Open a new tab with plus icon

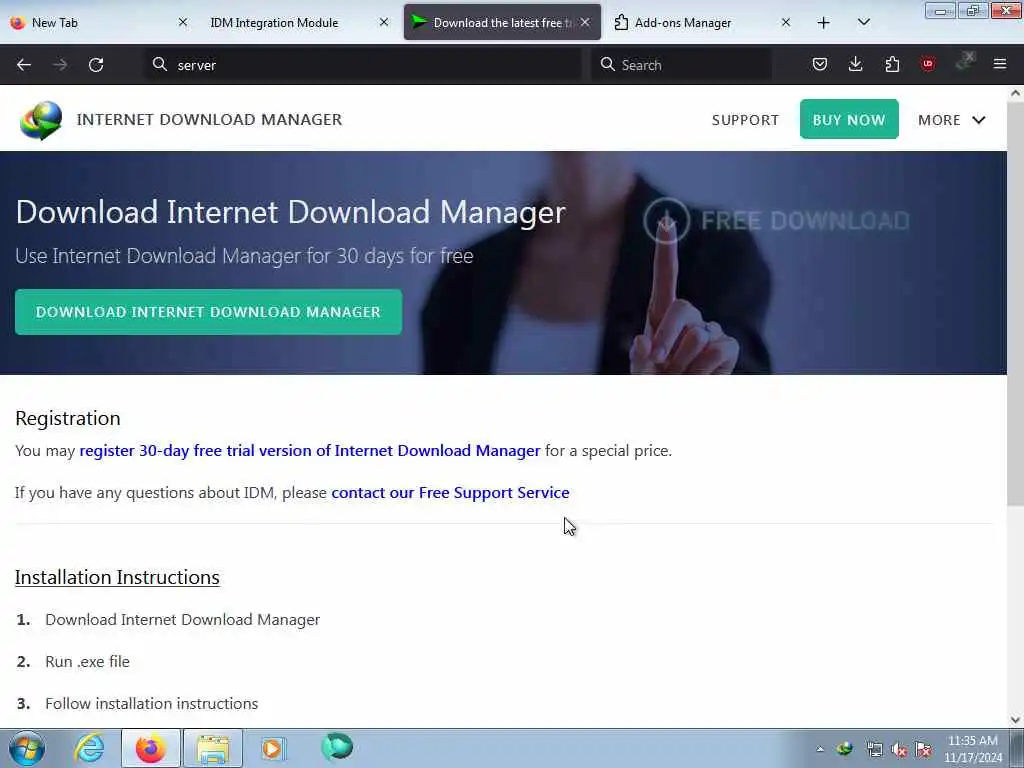coord(824,23)
